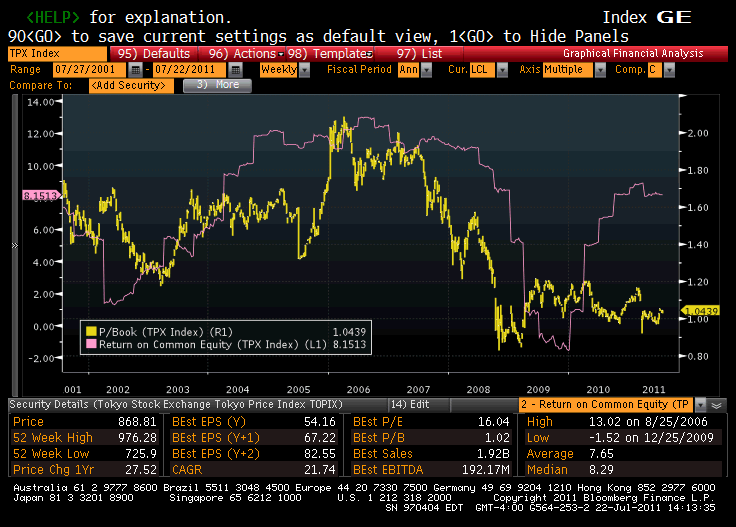The height and width of the screenshot is (527, 736).
Task: Select the 97) List menu item
Action: (419, 53)
